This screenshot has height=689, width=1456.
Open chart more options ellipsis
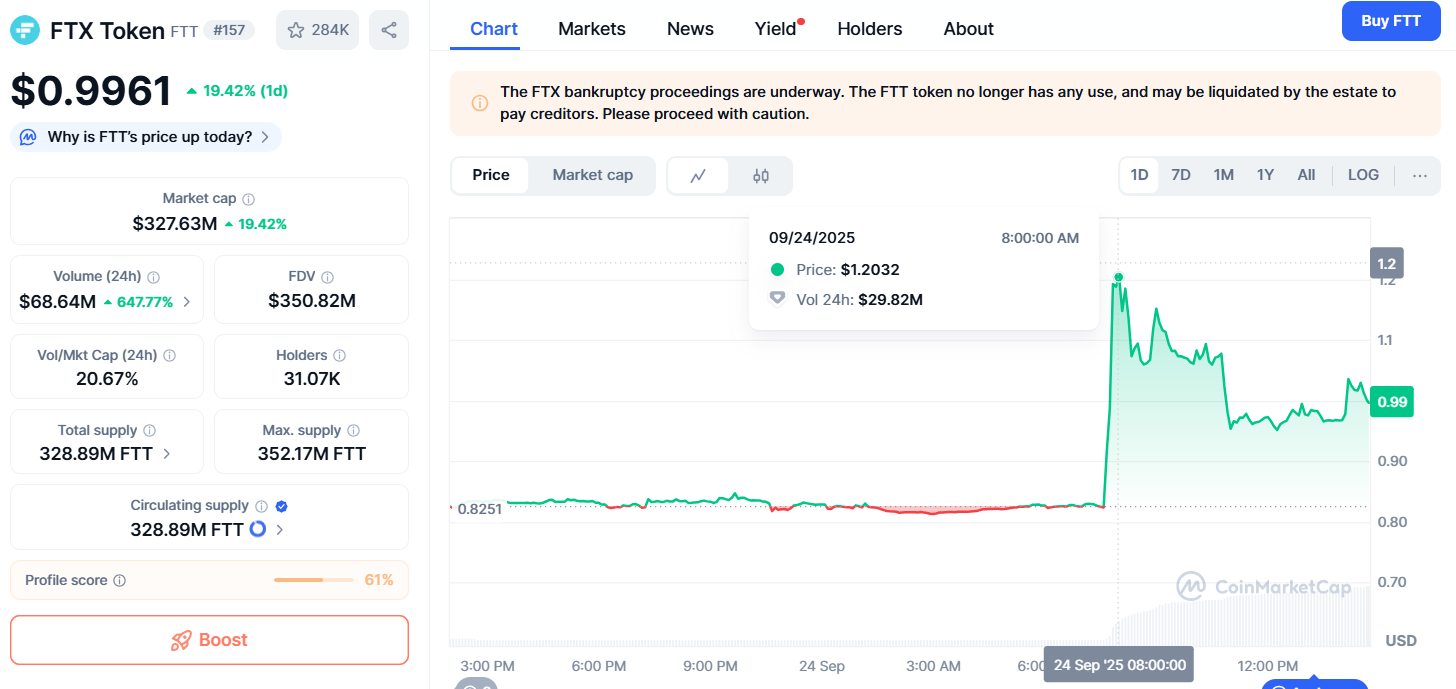[x=1420, y=175]
